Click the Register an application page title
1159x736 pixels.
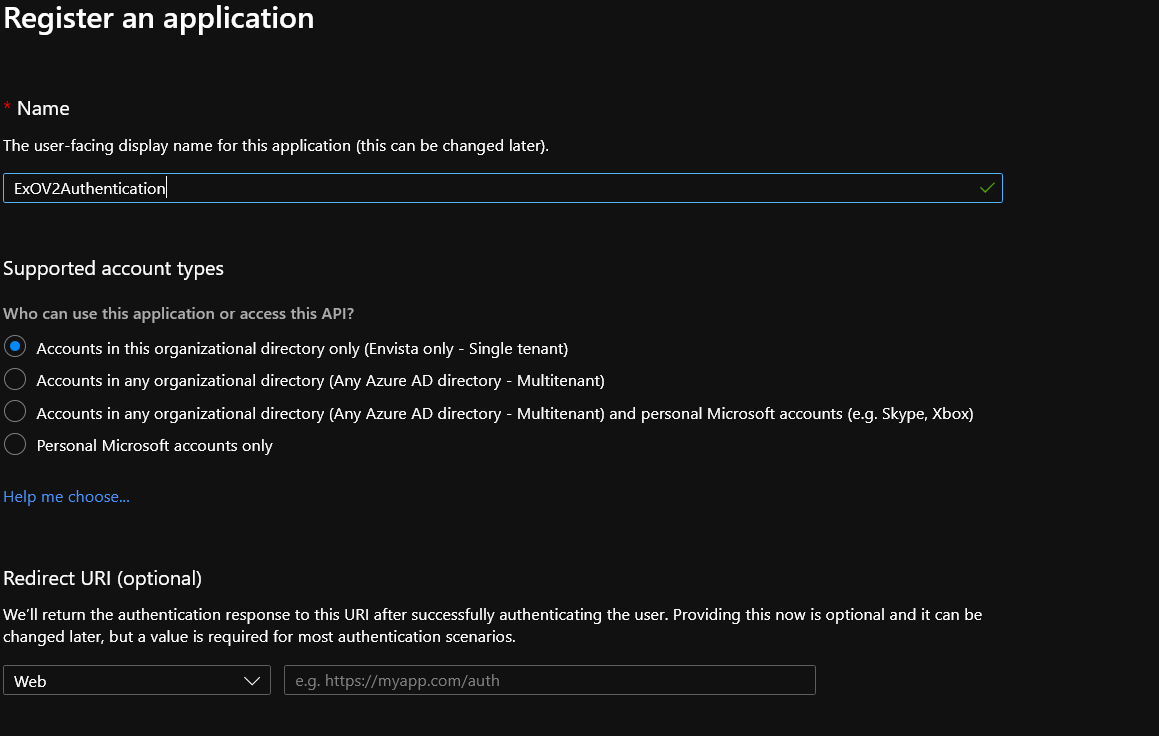(x=158, y=18)
